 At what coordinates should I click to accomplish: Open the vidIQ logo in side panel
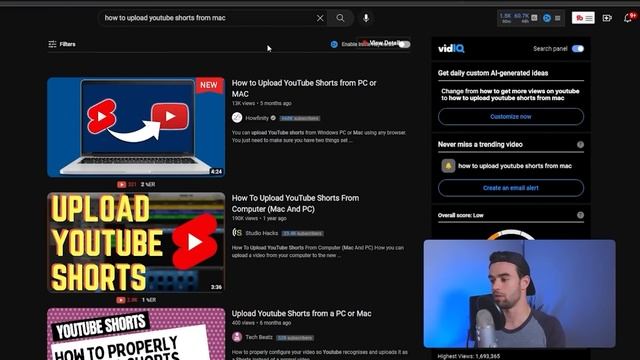[x=451, y=49]
